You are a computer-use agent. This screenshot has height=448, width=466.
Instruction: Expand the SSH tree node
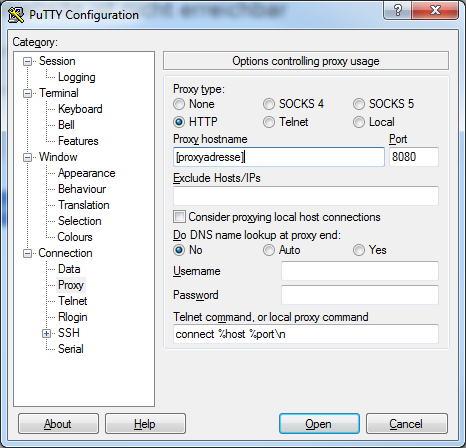46,333
